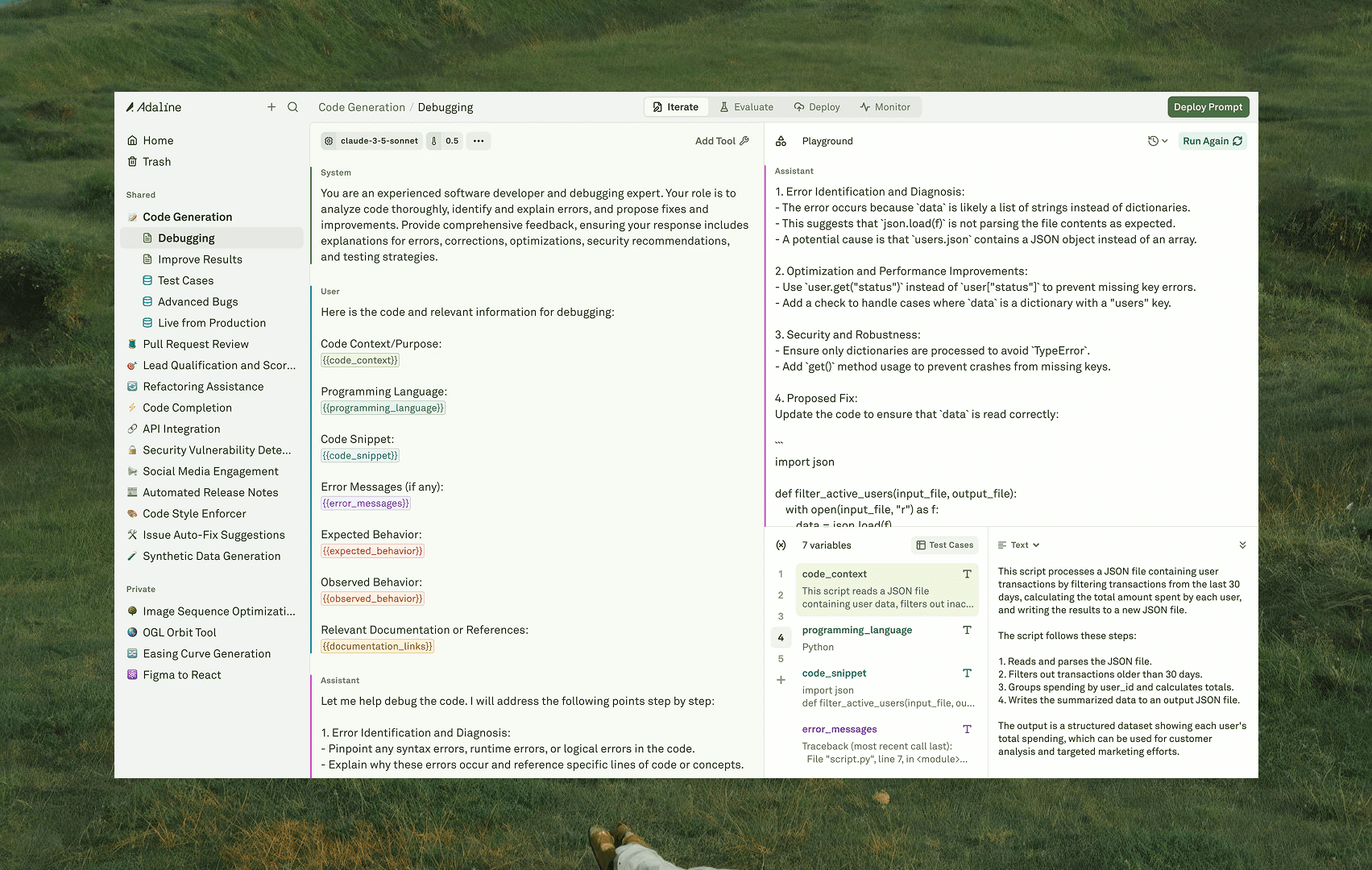Open the Text format dropdown
This screenshot has width=1372, height=870.
[x=1019, y=545]
